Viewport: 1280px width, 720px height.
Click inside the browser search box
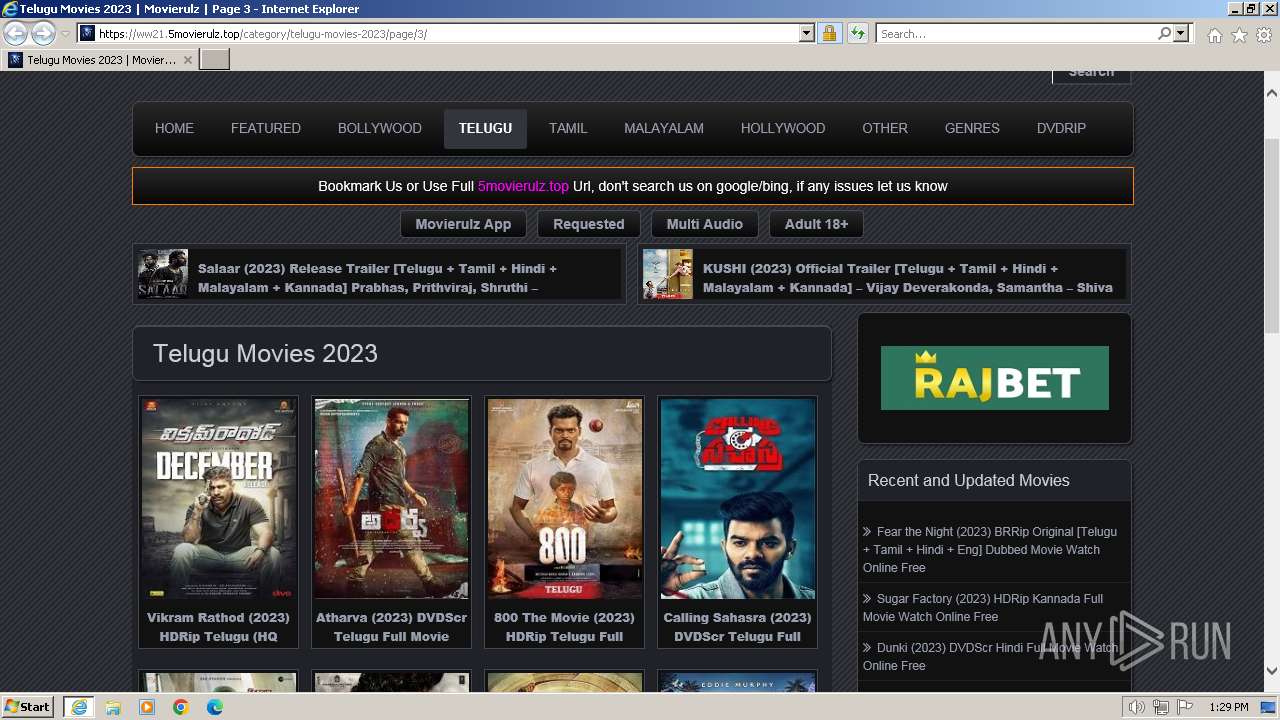tap(1016, 34)
